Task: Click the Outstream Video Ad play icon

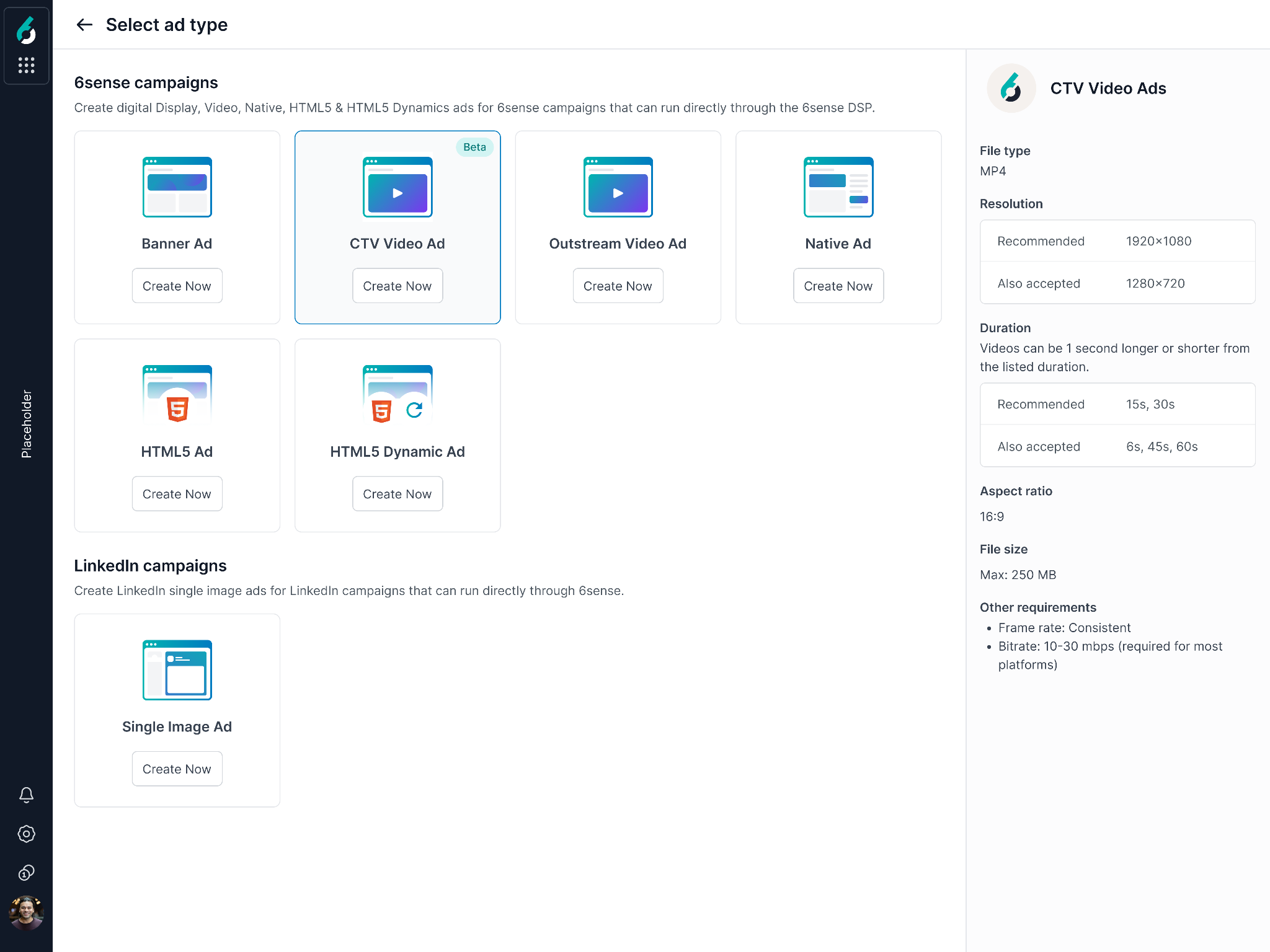Action: click(x=618, y=193)
